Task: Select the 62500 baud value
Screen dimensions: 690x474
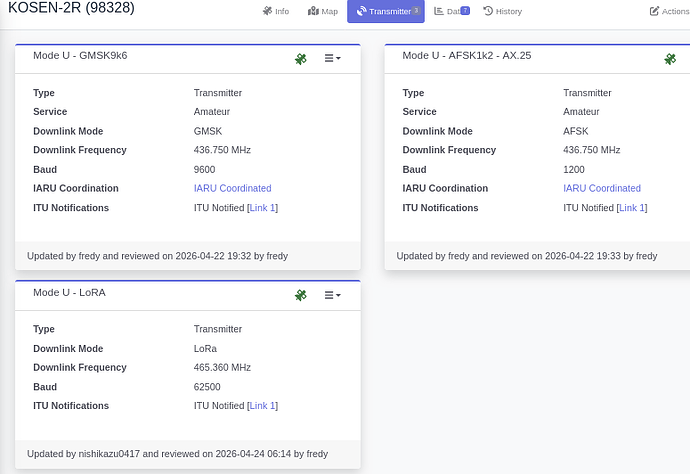Action: 207,387
